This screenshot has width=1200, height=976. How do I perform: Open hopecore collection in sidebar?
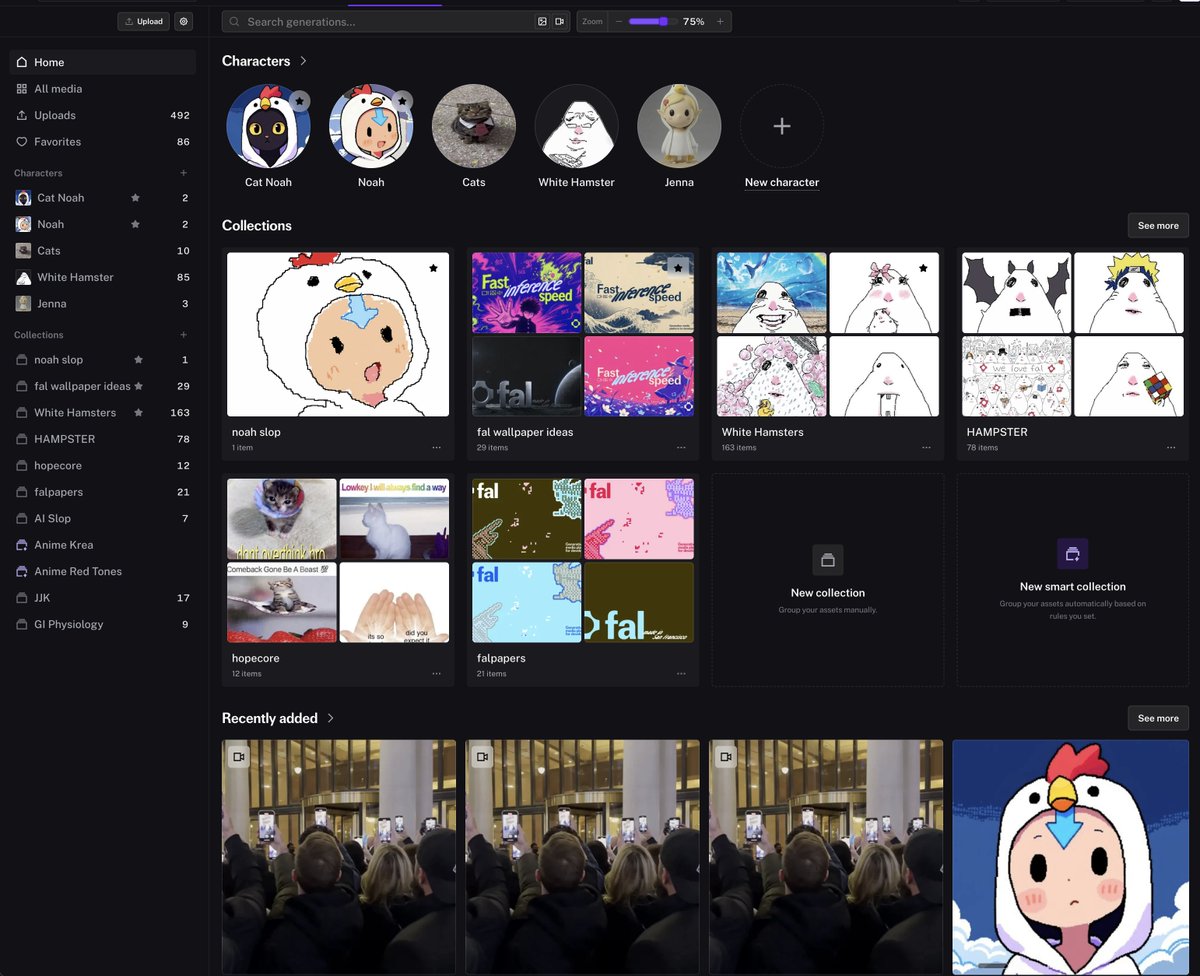102,465
